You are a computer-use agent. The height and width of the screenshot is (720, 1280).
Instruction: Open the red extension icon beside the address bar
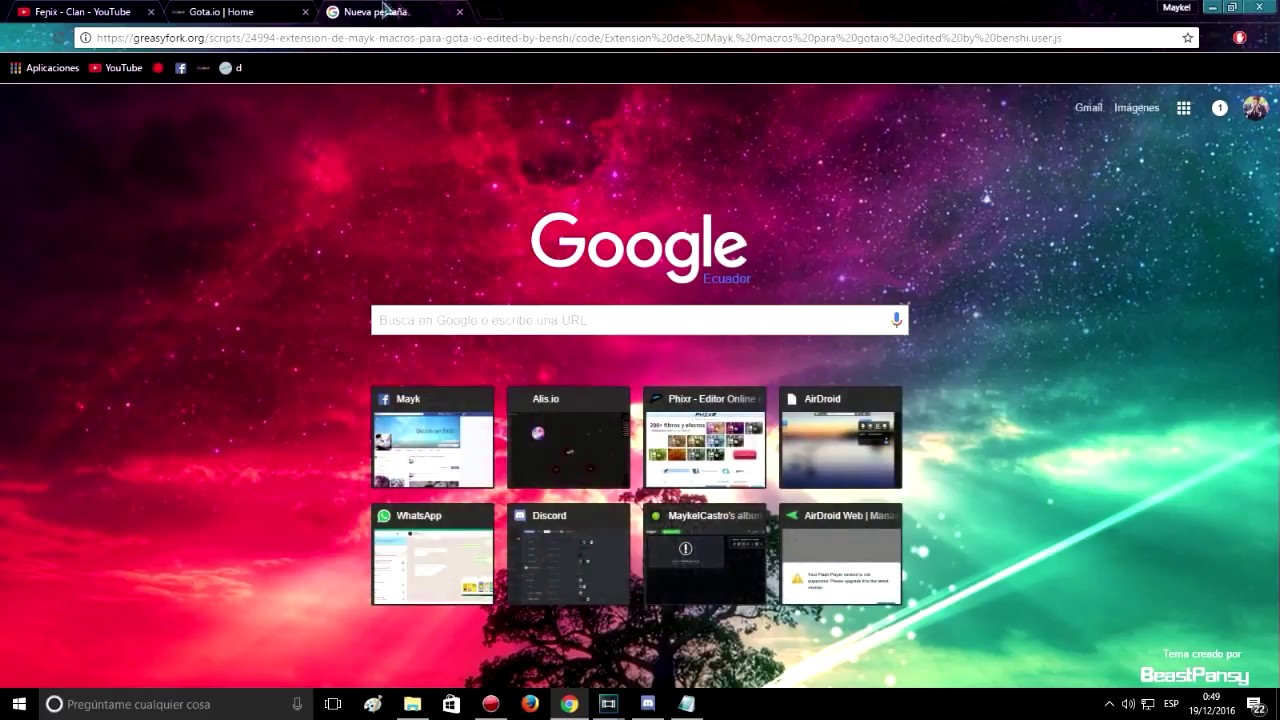[x=1240, y=38]
